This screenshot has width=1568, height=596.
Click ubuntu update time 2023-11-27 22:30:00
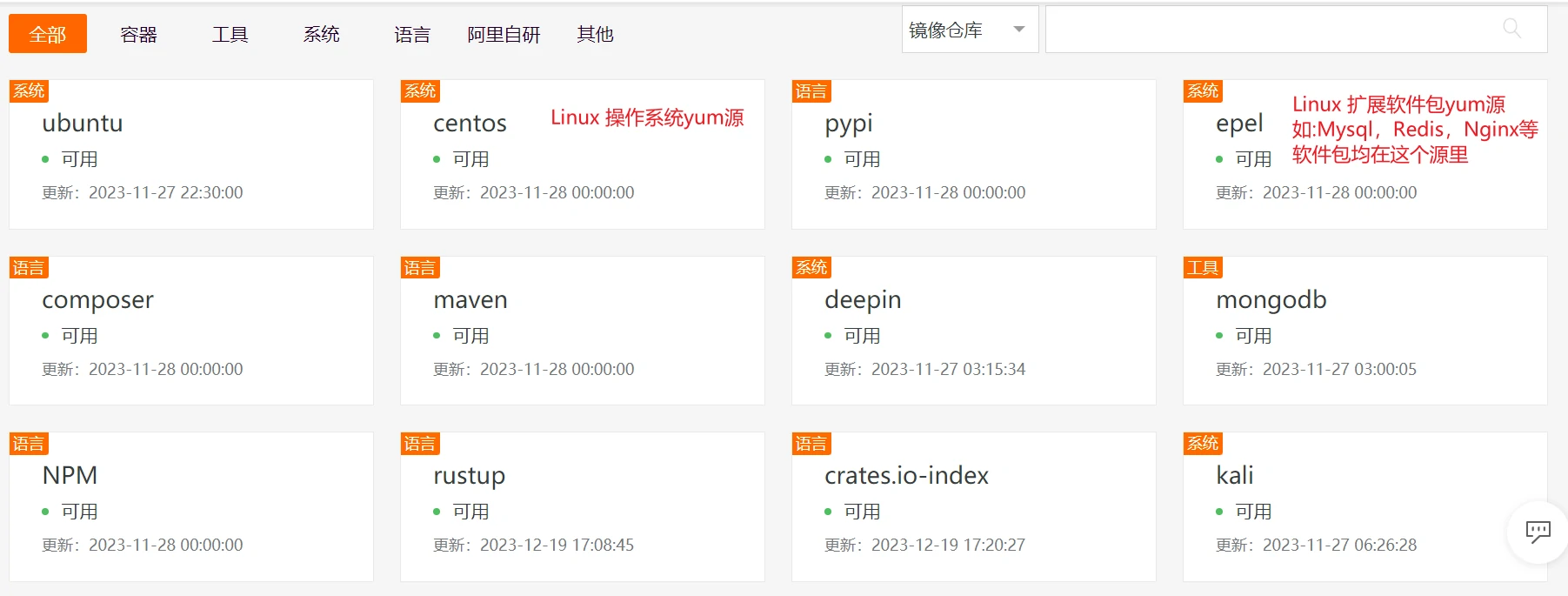(166, 192)
